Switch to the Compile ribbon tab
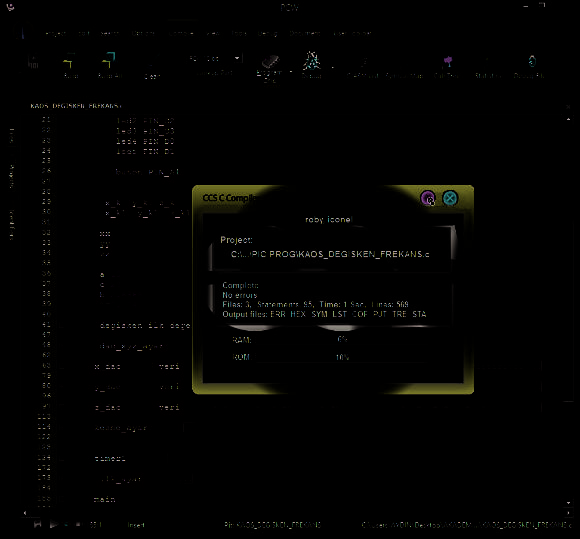 coord(181,34)
